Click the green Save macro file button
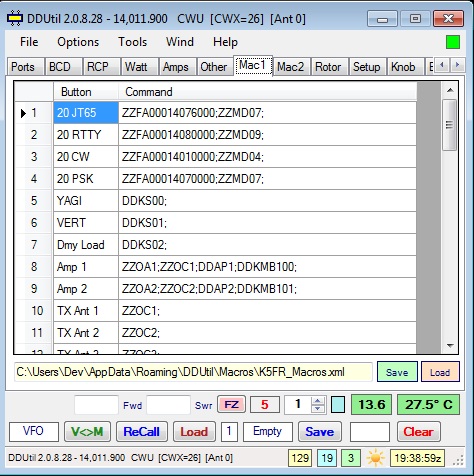This screenshot has height=476, width=474. click(x=397, y=372)
